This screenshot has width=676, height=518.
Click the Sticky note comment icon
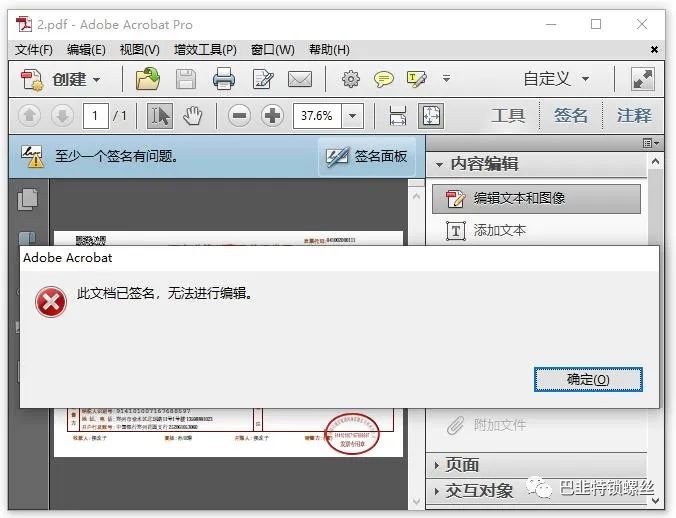(x=383, y=79)
